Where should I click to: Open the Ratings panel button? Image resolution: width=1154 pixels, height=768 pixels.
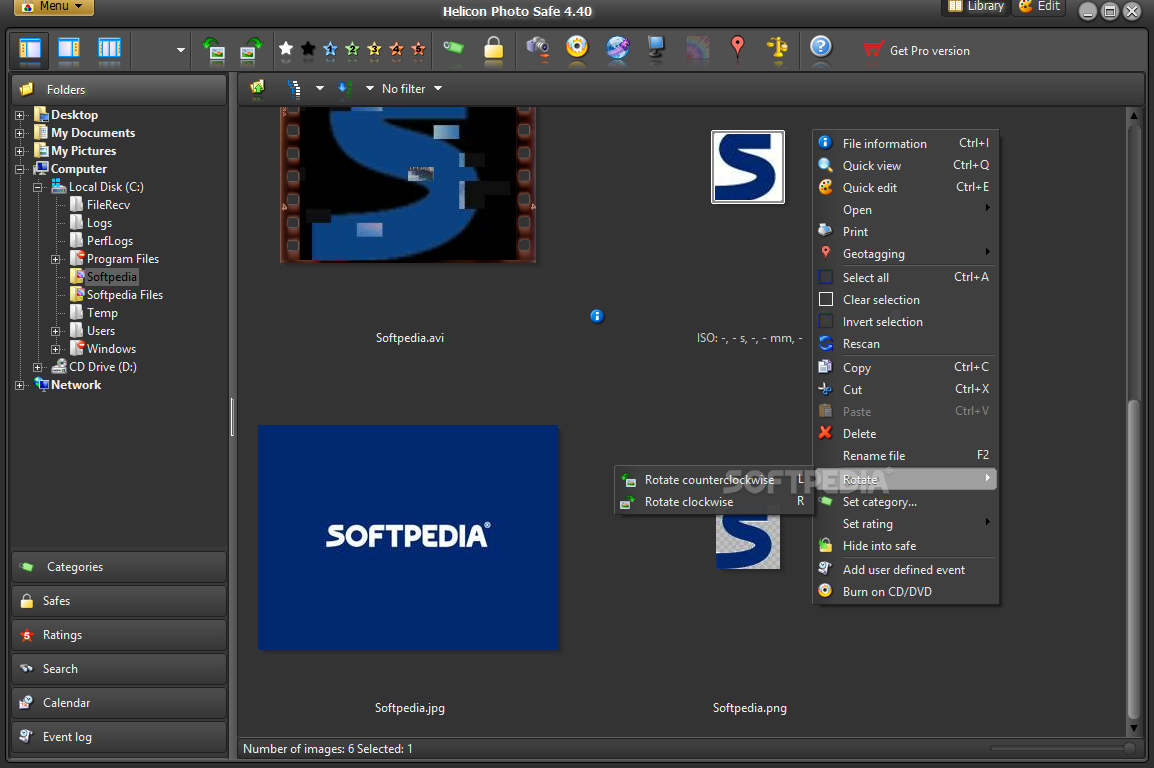(x=118, y=635)
